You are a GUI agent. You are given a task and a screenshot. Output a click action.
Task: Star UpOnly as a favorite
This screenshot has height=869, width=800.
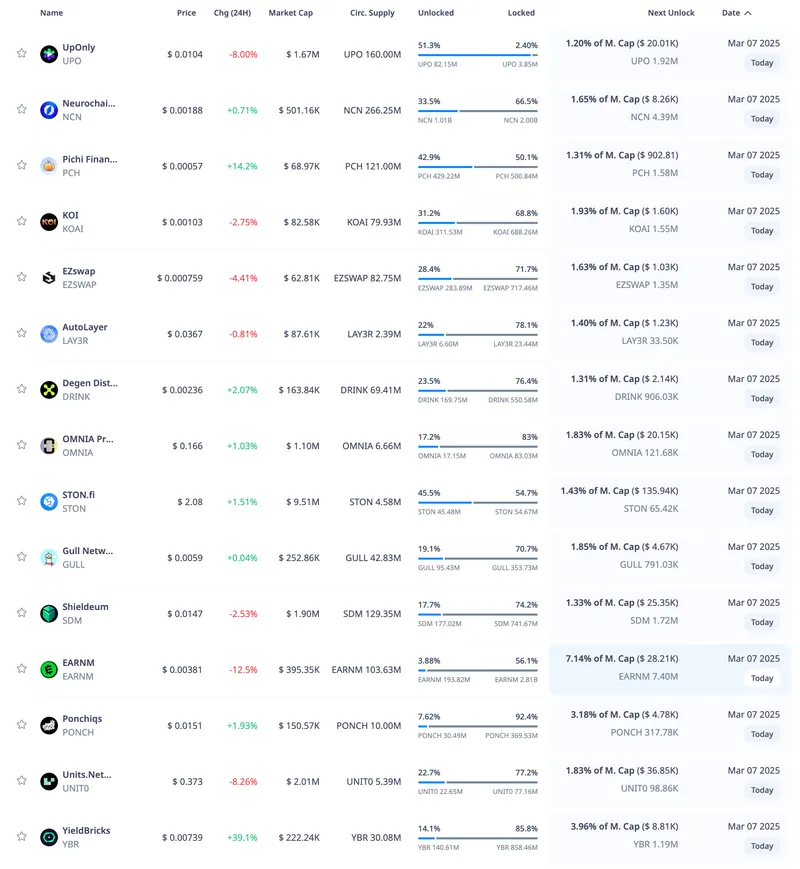(21, 54)
